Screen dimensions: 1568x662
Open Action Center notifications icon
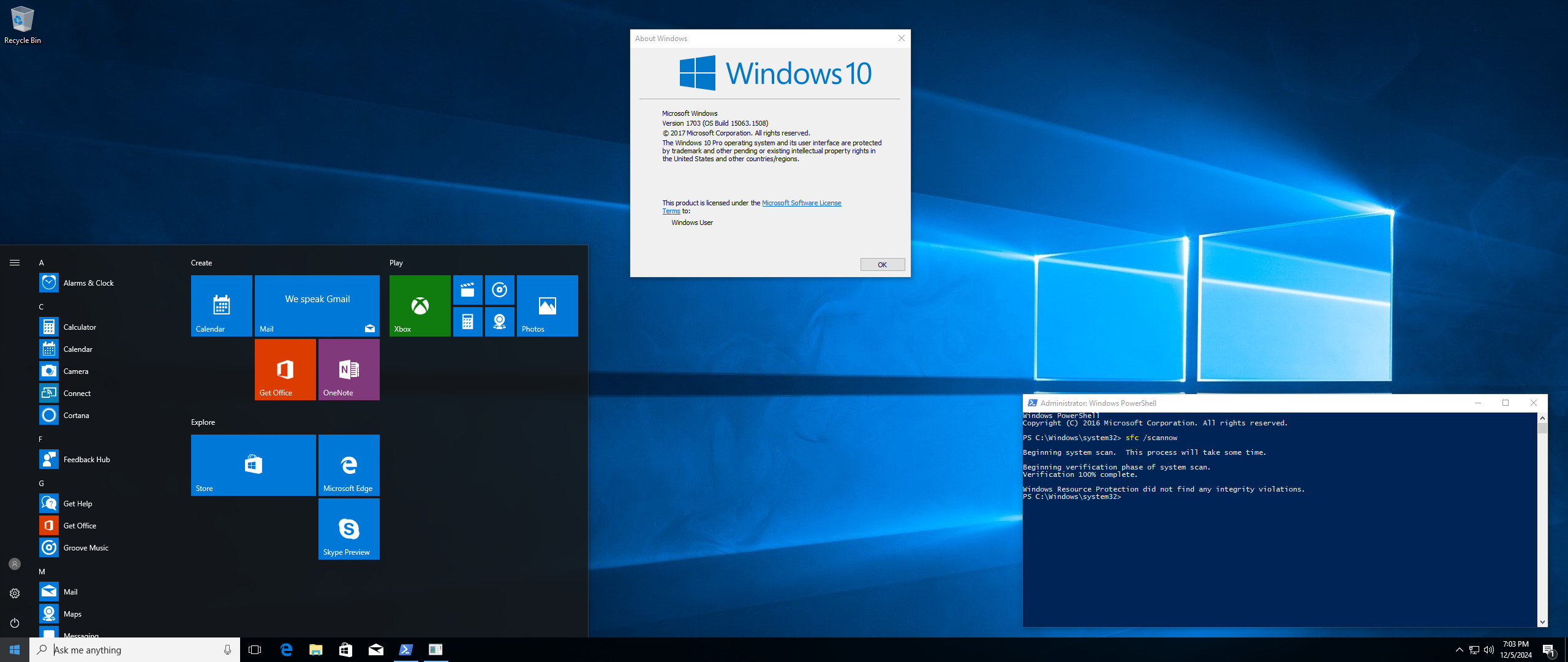point(1549,650)
